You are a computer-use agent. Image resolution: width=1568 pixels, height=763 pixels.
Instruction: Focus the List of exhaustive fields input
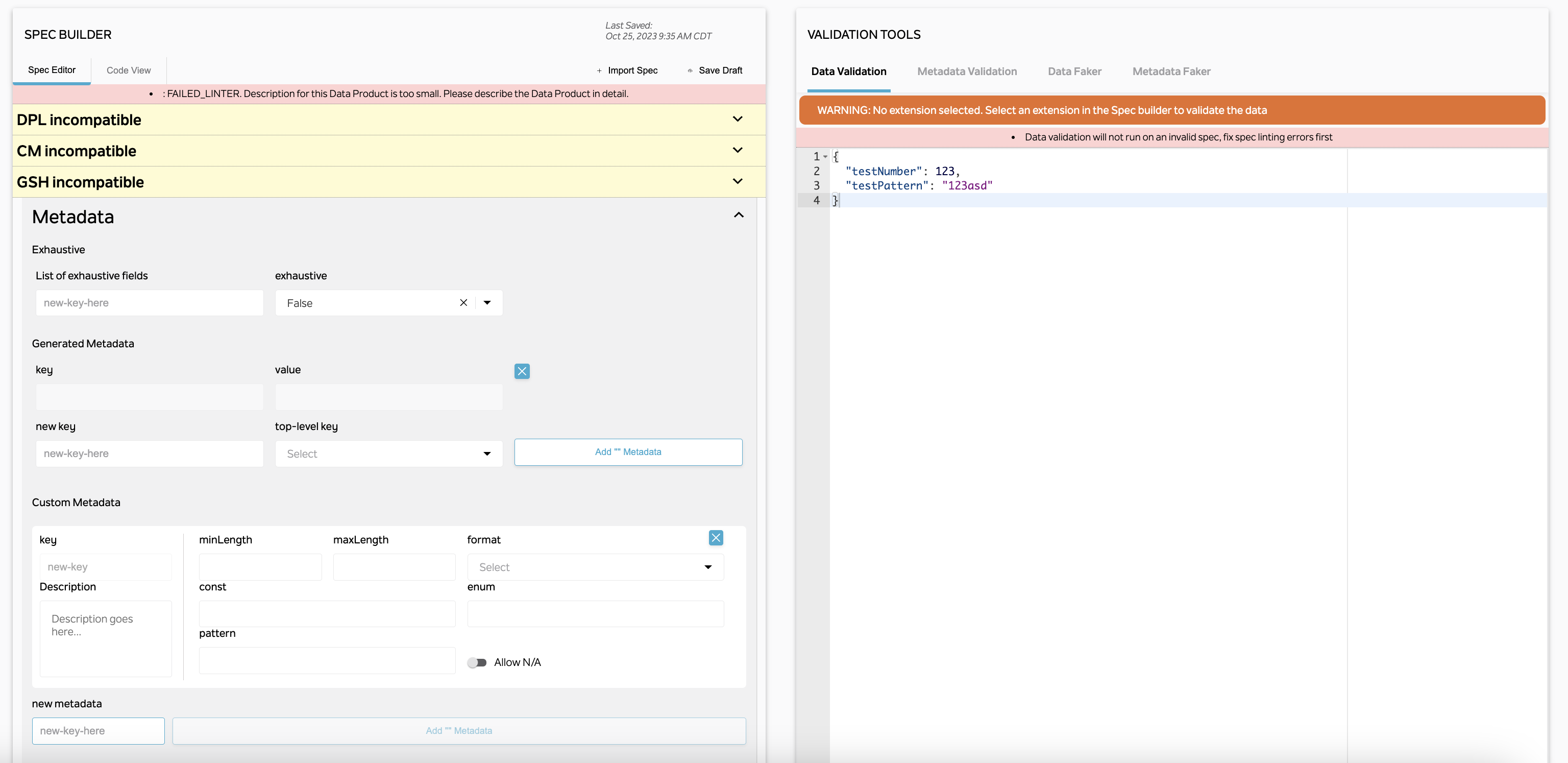(x=149, y=303)
